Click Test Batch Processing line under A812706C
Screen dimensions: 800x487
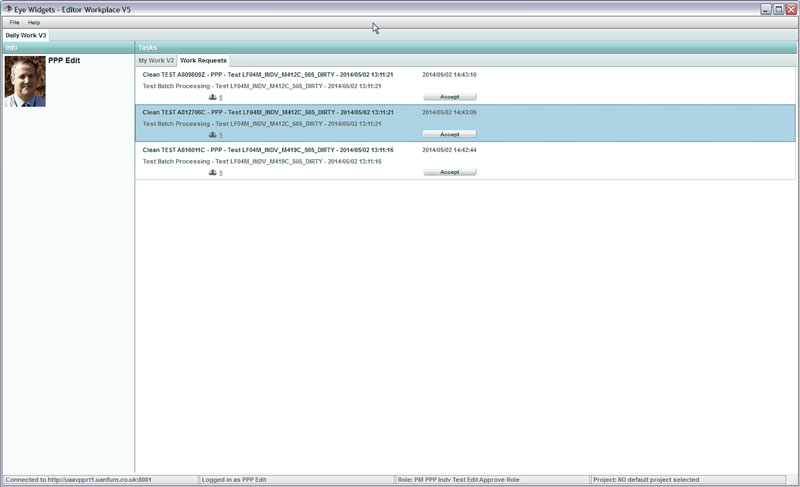click(x=262, y=124)
